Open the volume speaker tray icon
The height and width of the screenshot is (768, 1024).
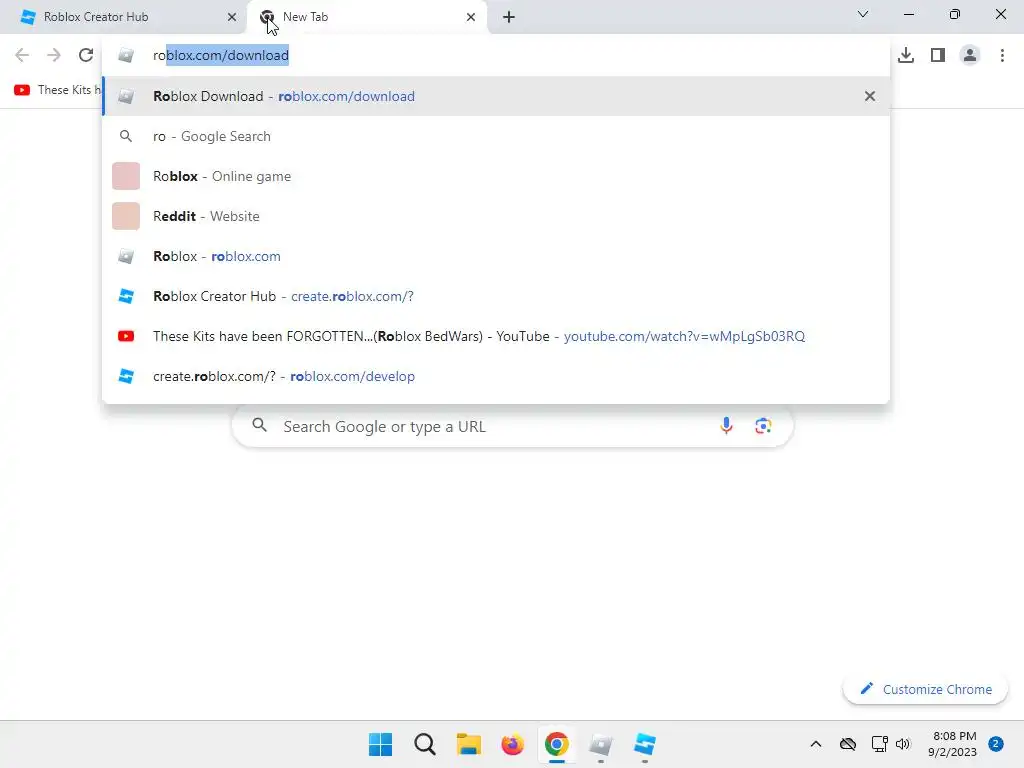(x=903, y=744)
